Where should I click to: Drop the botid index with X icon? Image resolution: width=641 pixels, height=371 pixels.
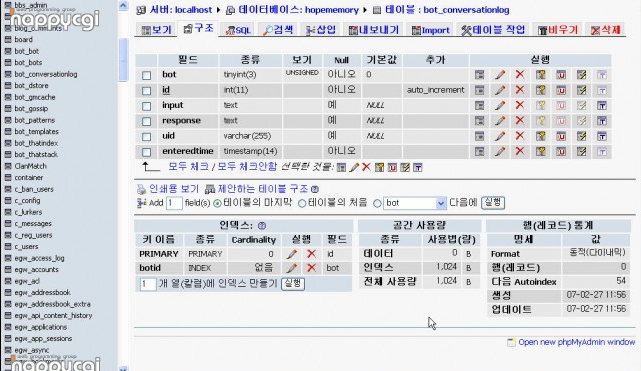(x=311, y=268)
